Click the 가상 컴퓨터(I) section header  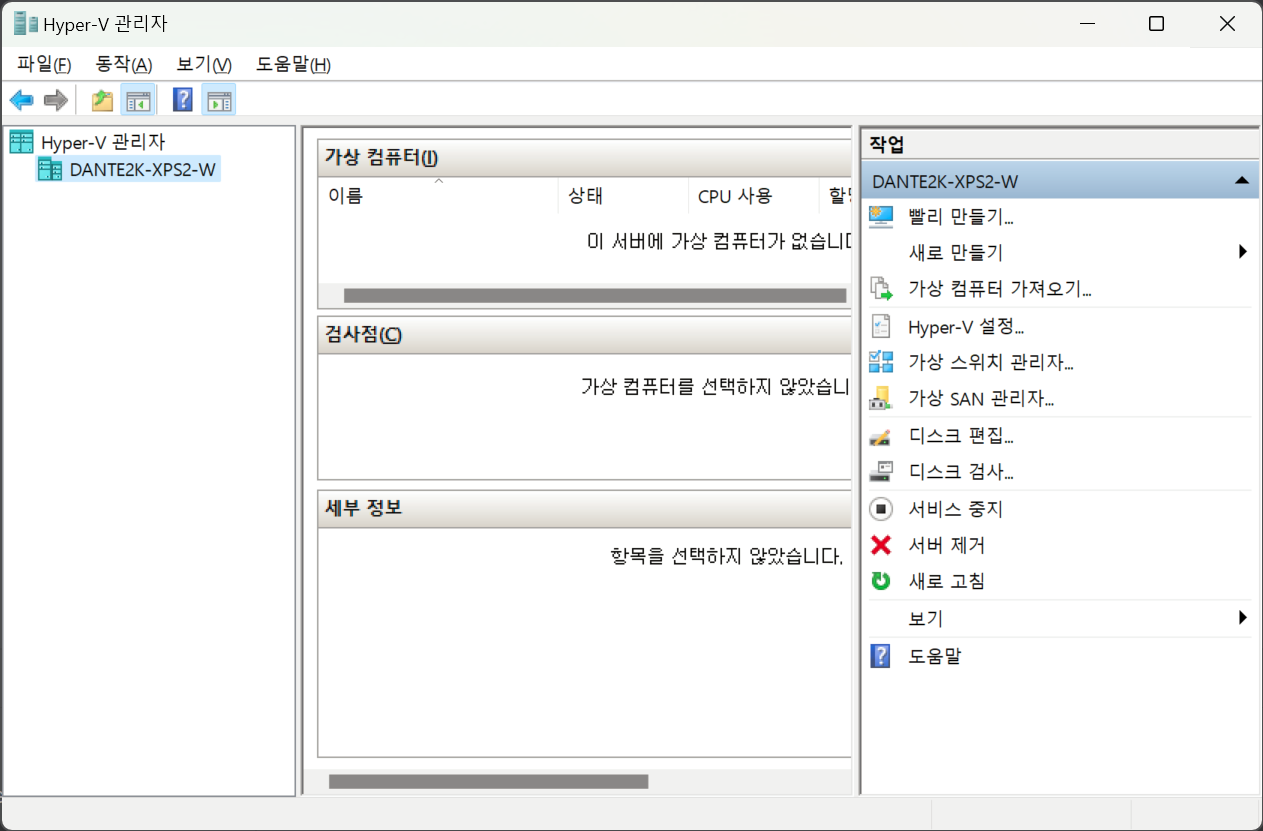click(584, 157)
